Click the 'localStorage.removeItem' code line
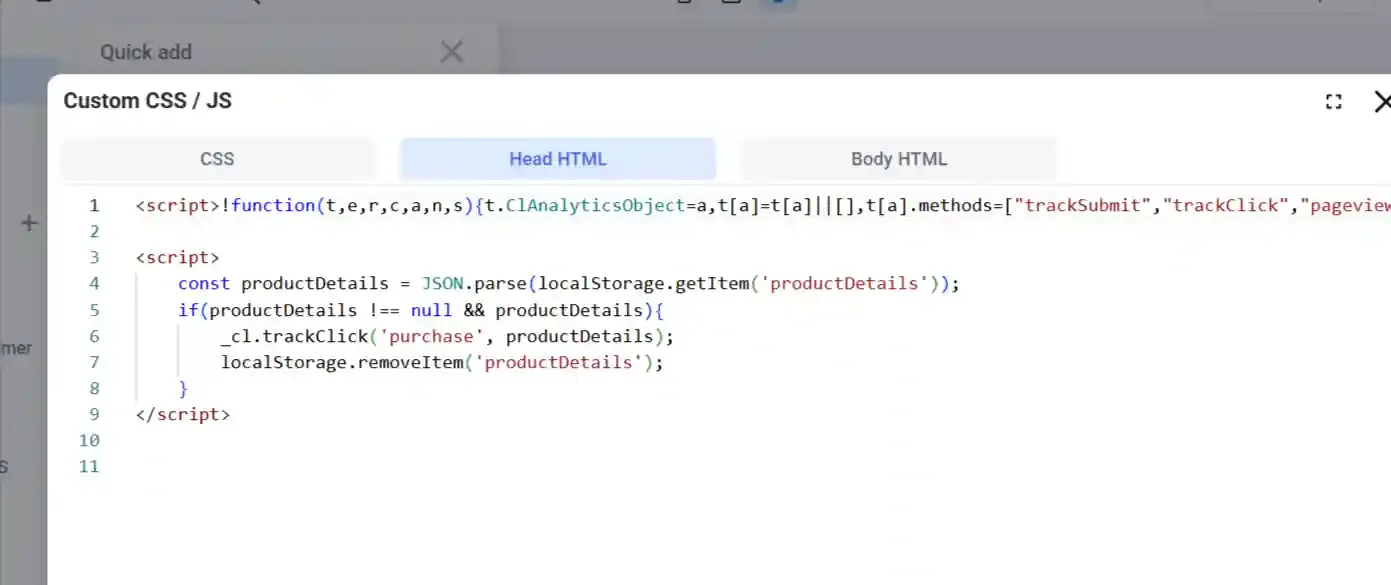The image size is (1391, 585). coord(442,362)
